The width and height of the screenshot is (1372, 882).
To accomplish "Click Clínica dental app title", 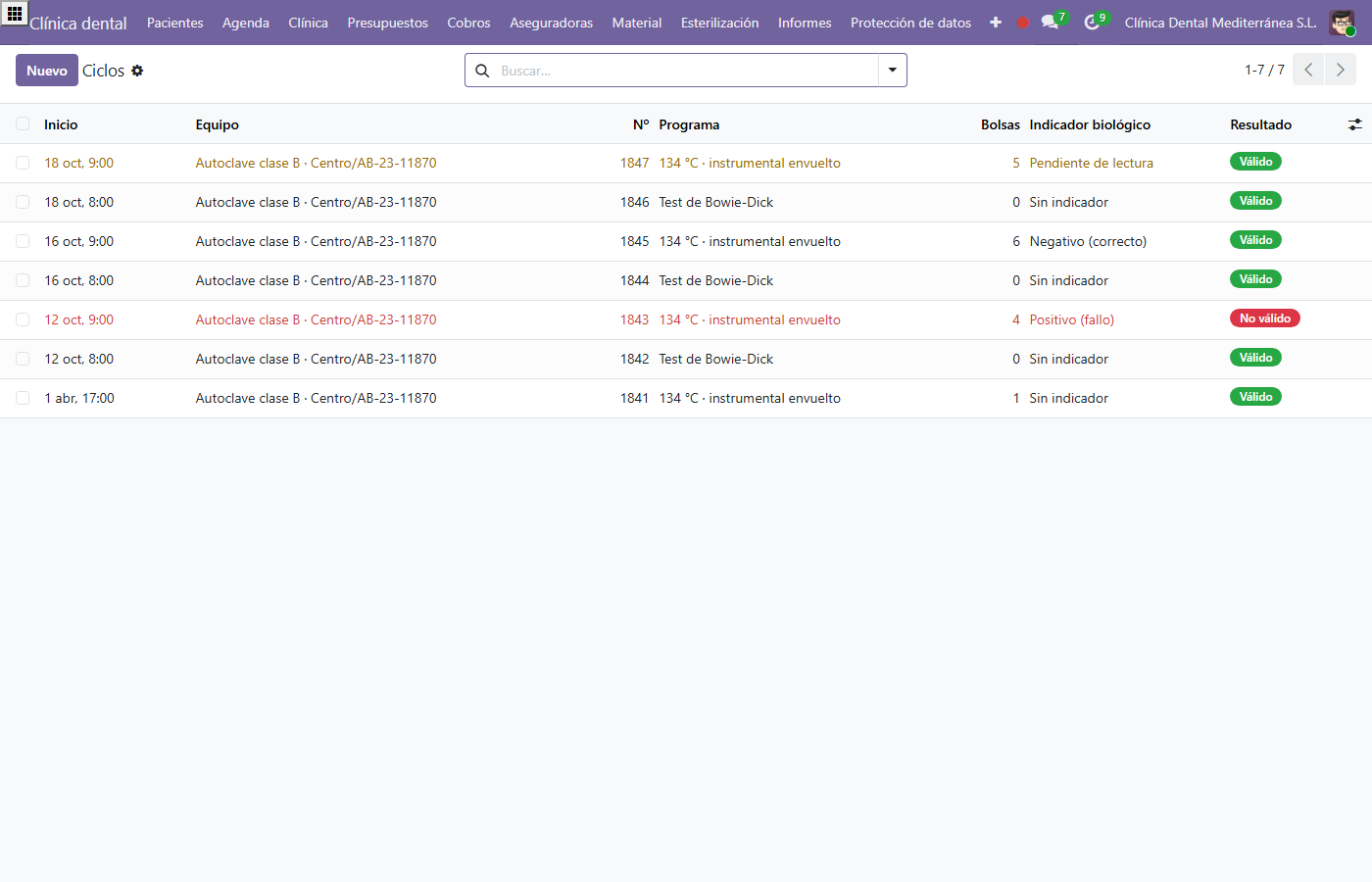I will pyautogui.click(x=78, y=24).
